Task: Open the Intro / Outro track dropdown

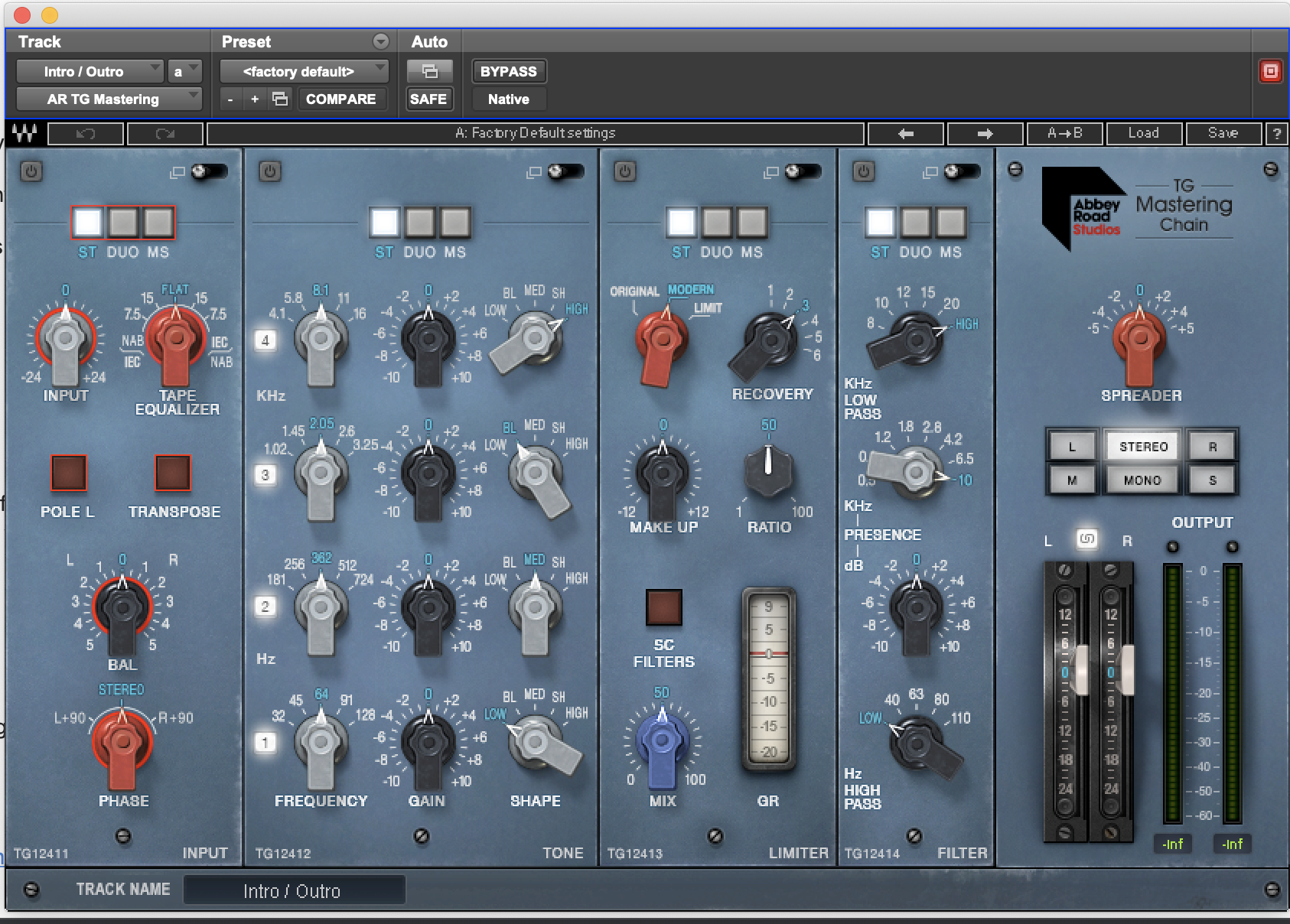Action: [90, 72]
